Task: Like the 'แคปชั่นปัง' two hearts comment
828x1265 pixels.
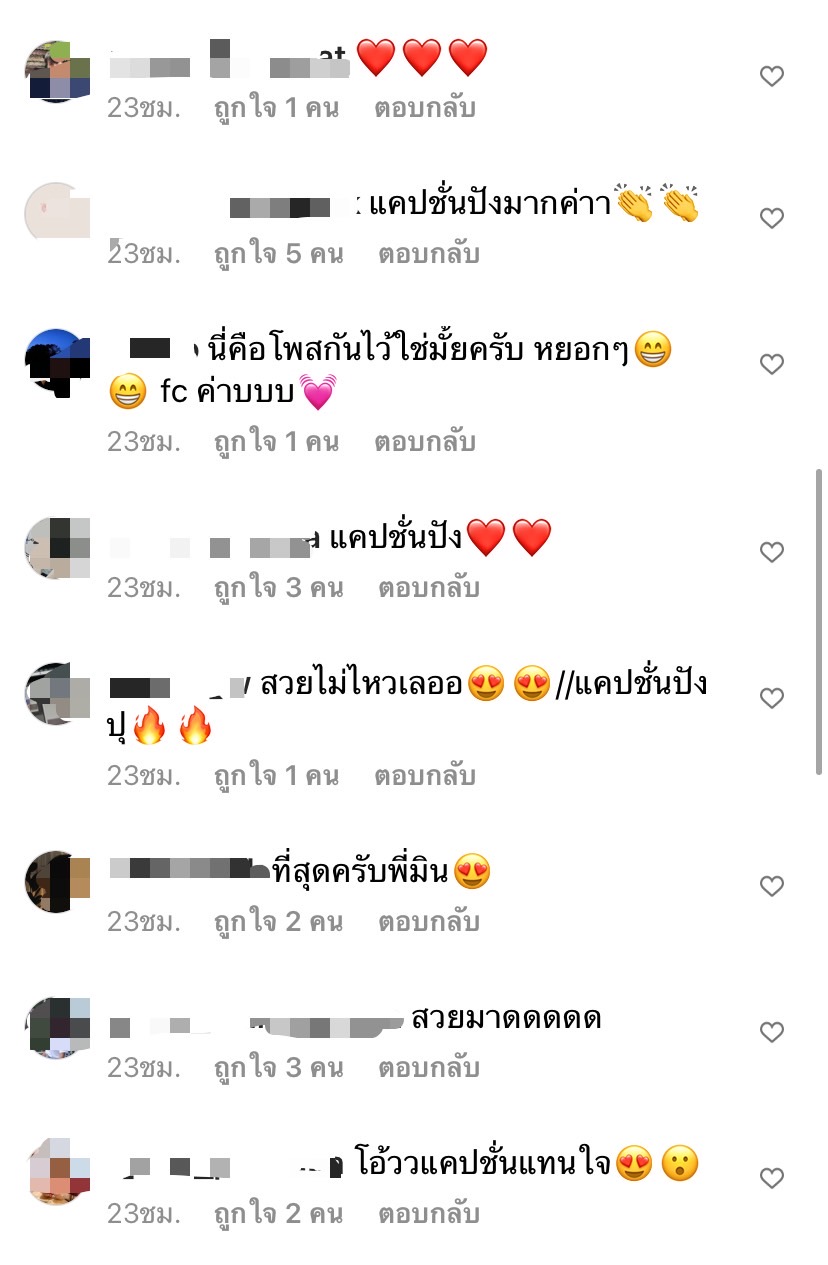Action: pos(772,552)
